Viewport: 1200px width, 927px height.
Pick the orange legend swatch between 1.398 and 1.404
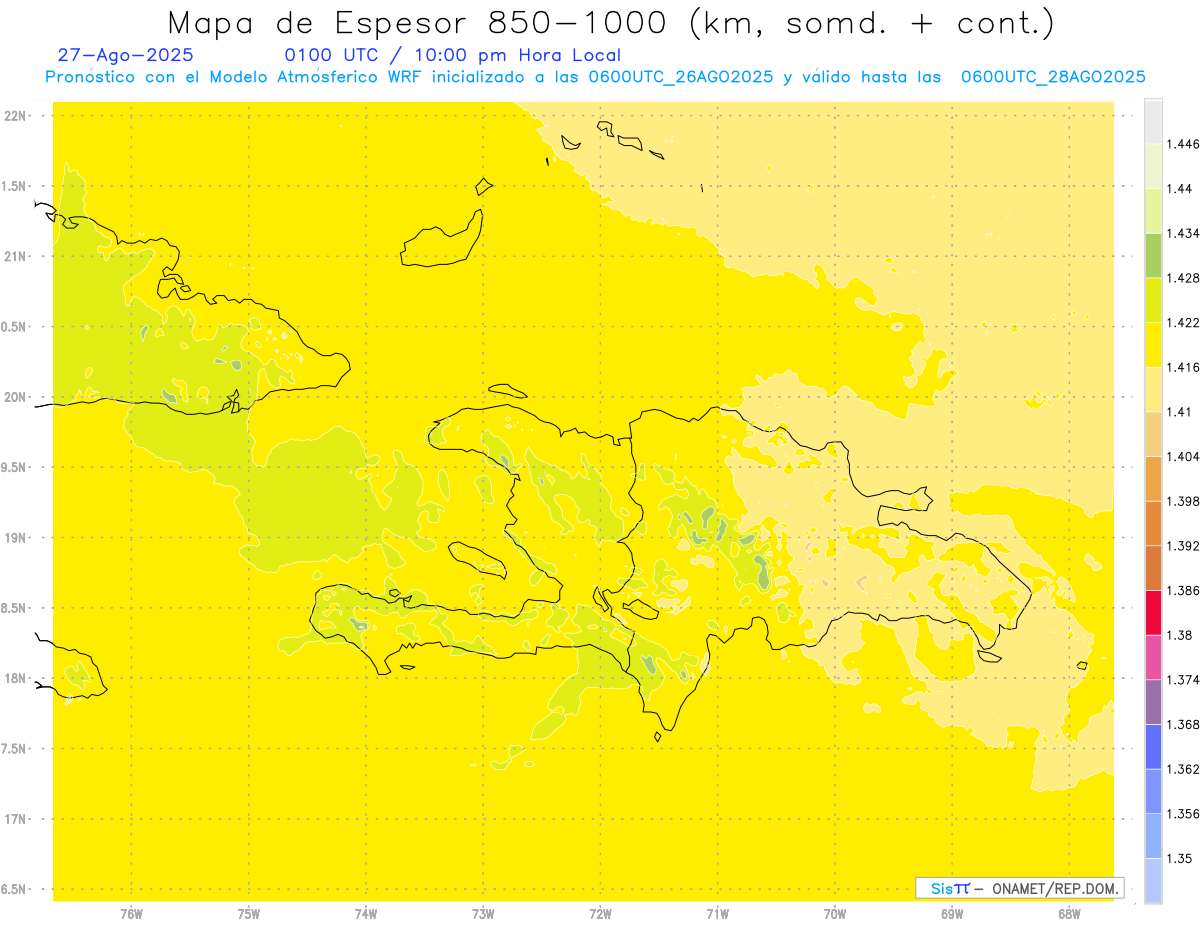pyautogui.click(x=1153, y=479)
